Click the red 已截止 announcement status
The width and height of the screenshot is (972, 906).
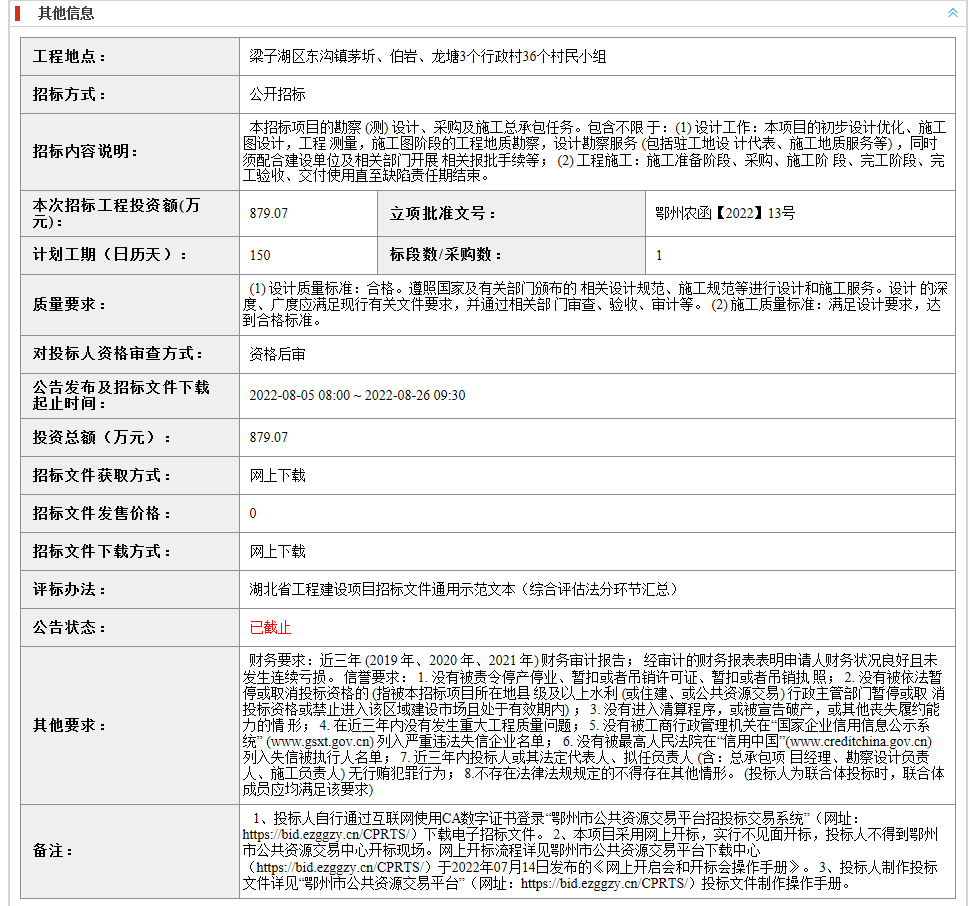[270, 628]
